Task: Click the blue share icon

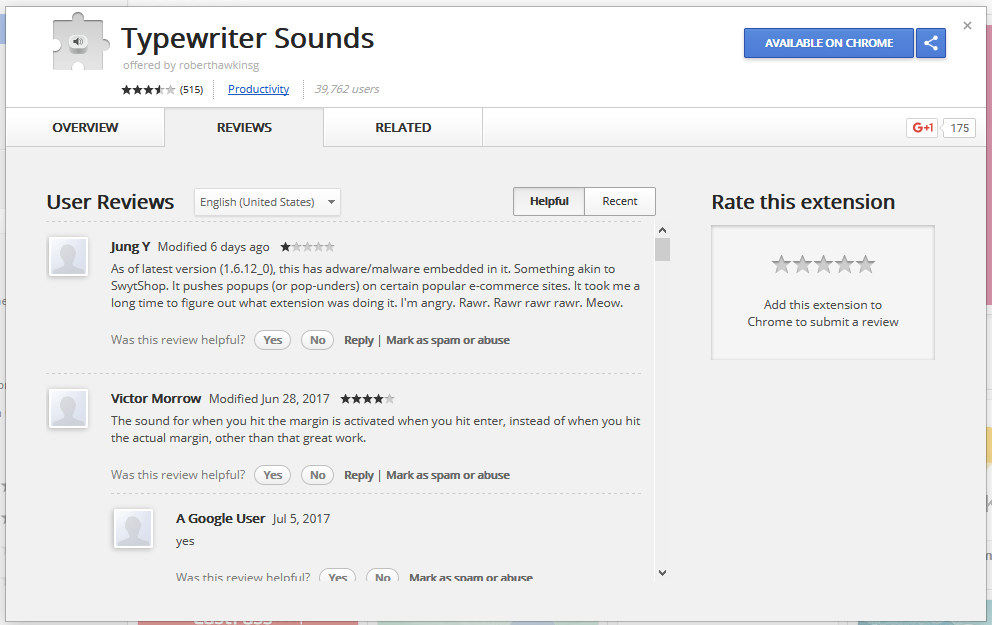Action: [x=931, y=43]
